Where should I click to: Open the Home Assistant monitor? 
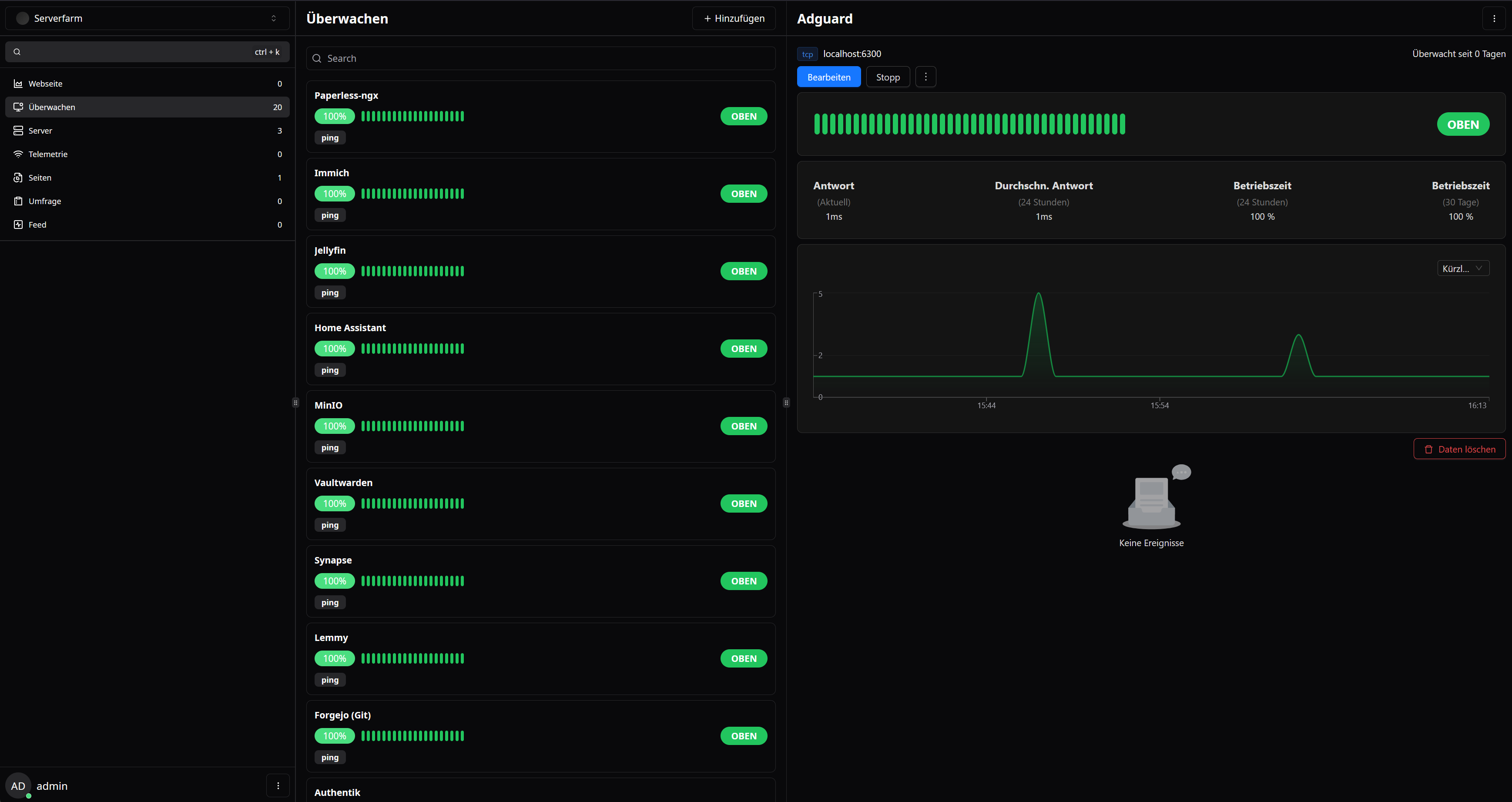click(540, 349)
